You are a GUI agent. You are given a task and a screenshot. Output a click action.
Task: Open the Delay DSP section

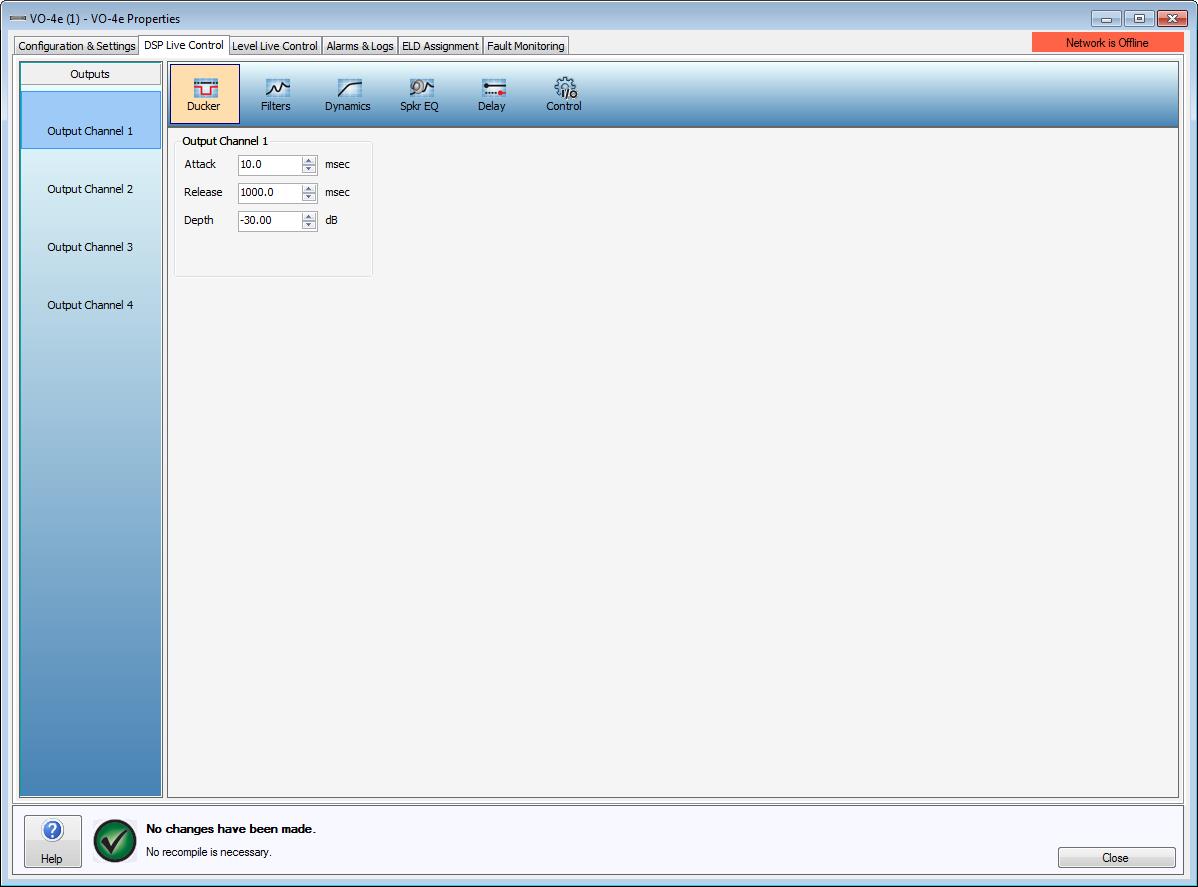pyautogui.click(x=491, y=94)
